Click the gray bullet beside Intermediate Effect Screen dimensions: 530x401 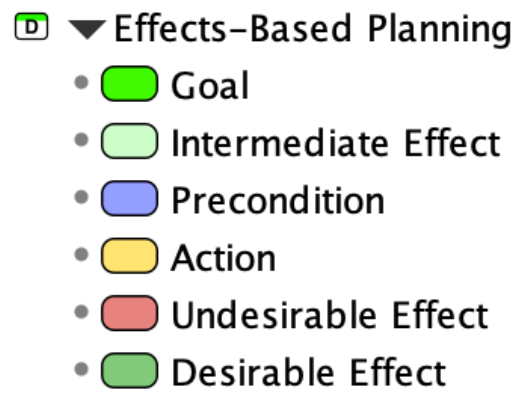click(81, 140)
